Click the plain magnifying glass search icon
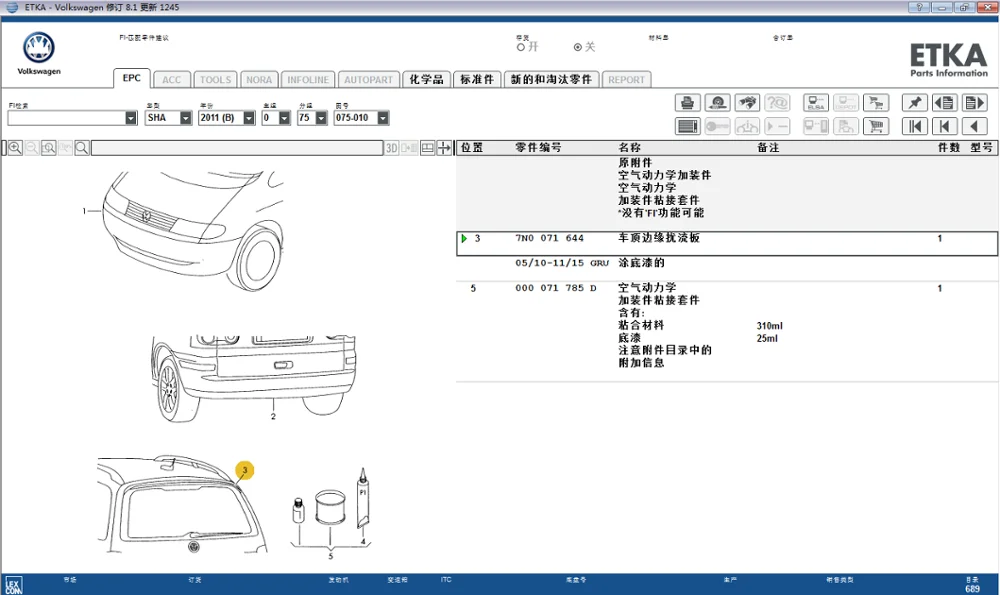1000x595 pixels. [x=82, y=148]
